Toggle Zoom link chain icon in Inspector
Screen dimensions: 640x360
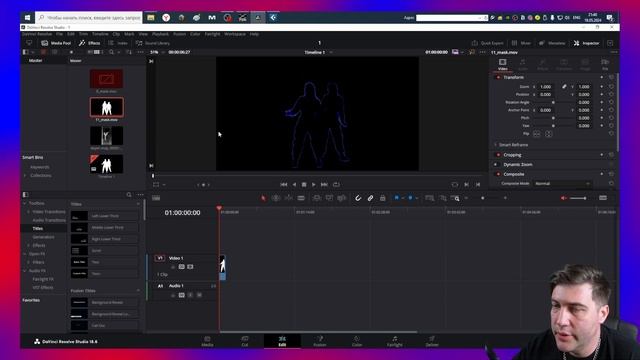coord(564,87)
